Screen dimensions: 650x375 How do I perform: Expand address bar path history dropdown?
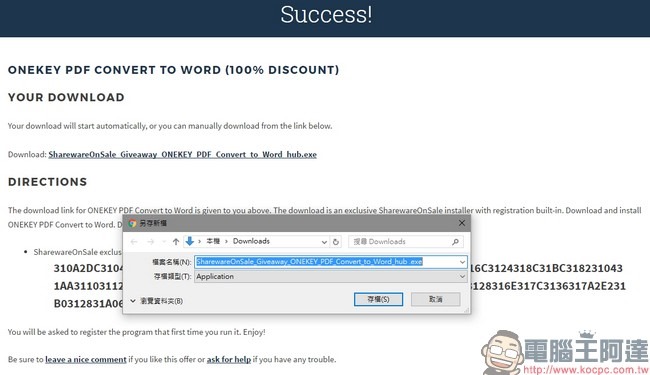[324, 242]
